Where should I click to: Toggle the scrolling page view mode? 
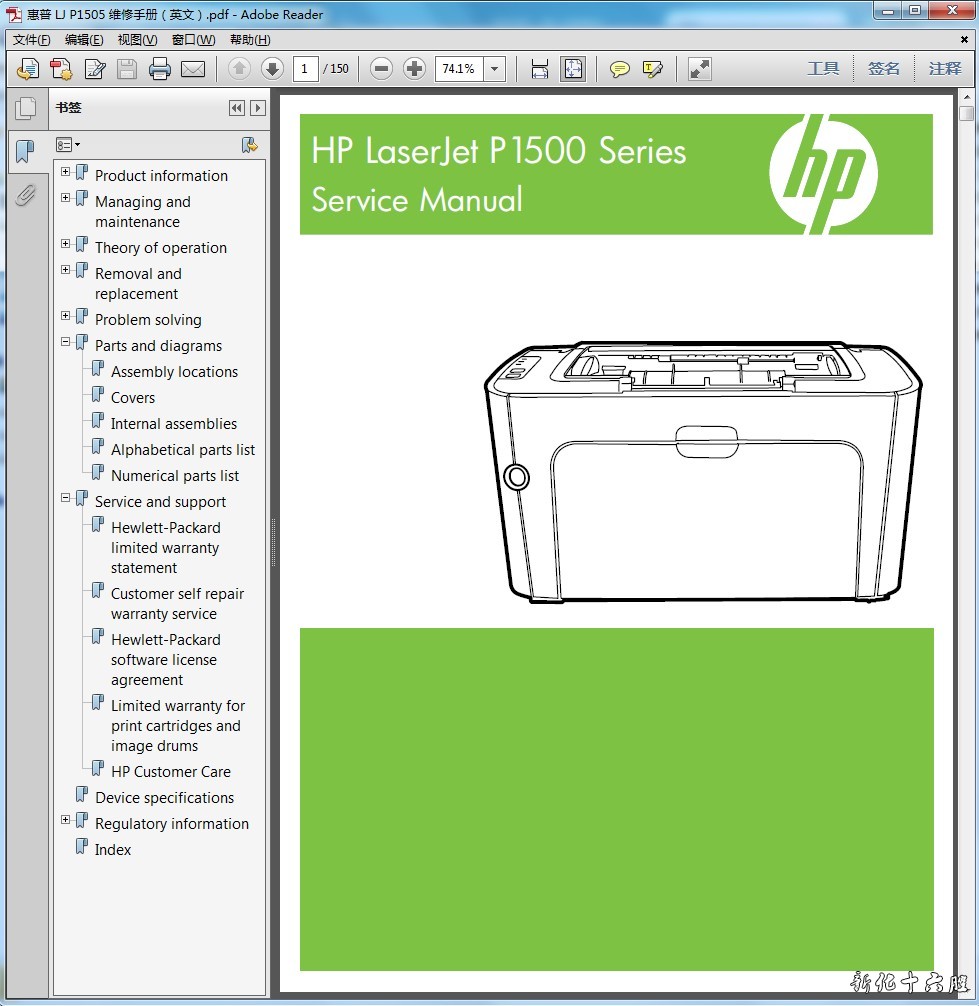[x=540, y=69]
